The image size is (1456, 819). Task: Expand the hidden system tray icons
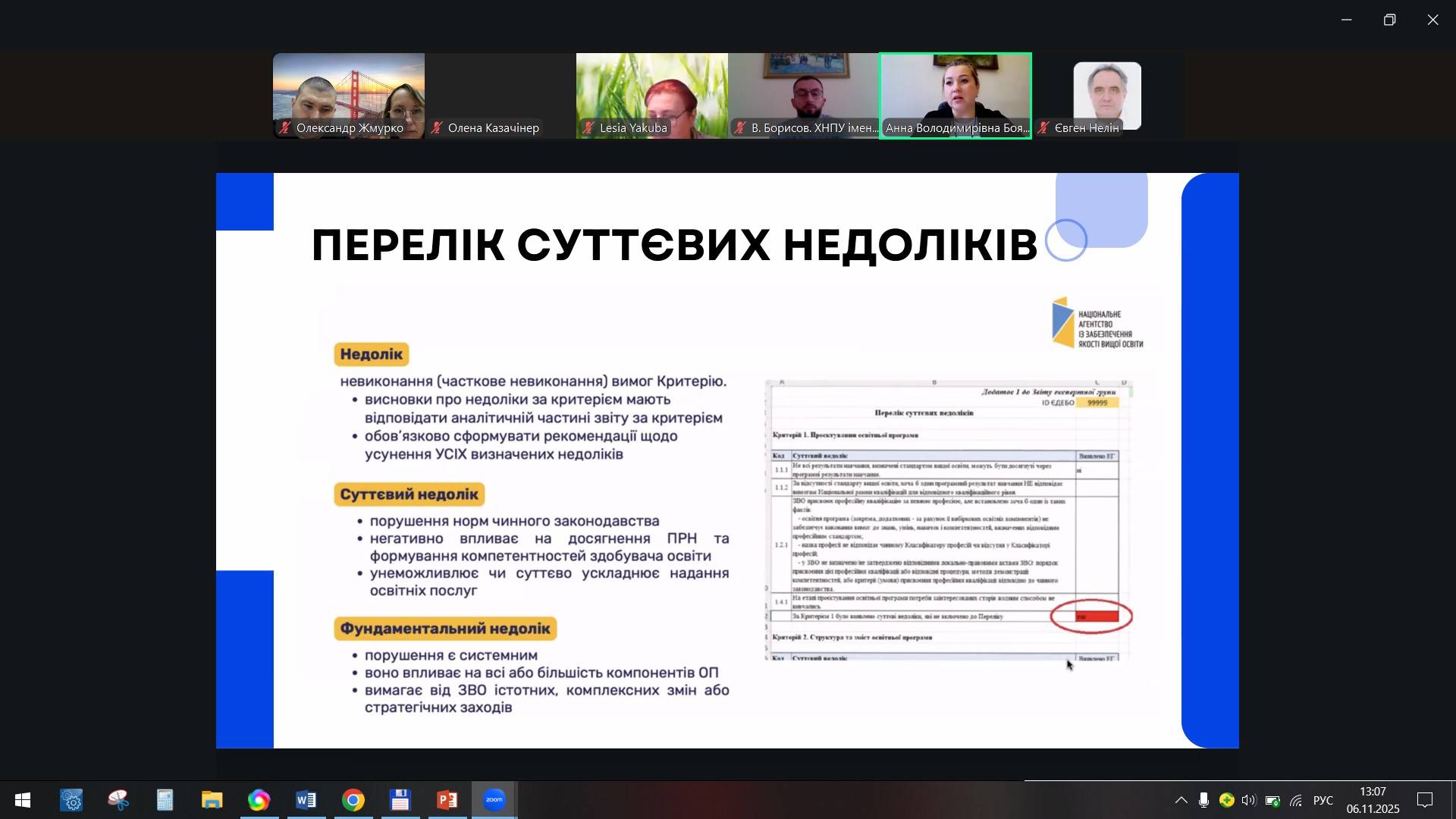tap(1181, 801)
